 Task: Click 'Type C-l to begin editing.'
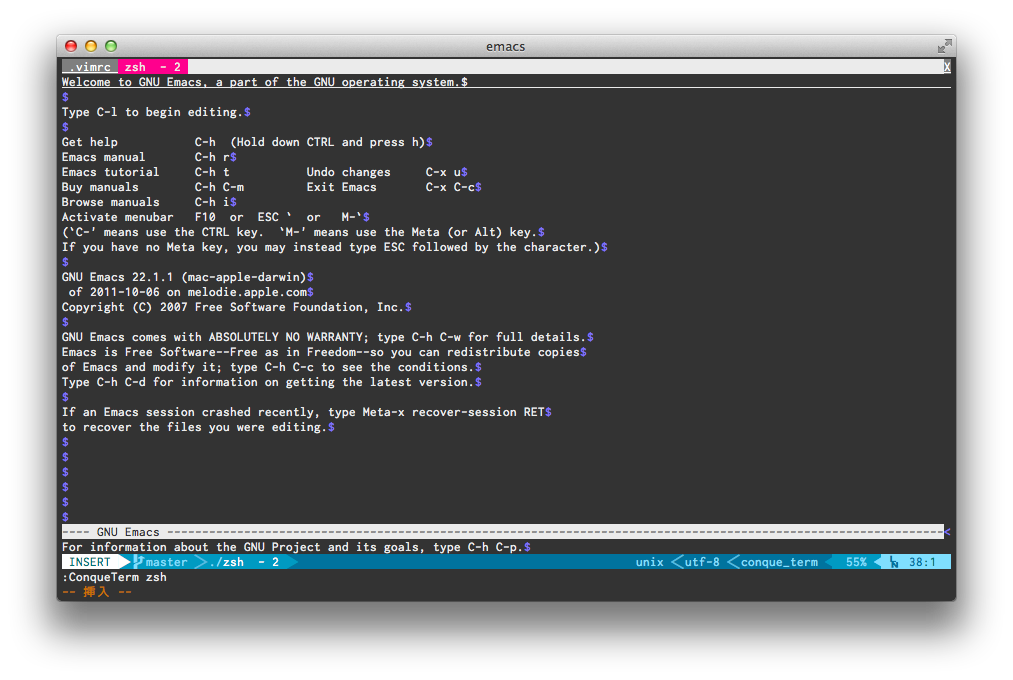coord(152,112)
